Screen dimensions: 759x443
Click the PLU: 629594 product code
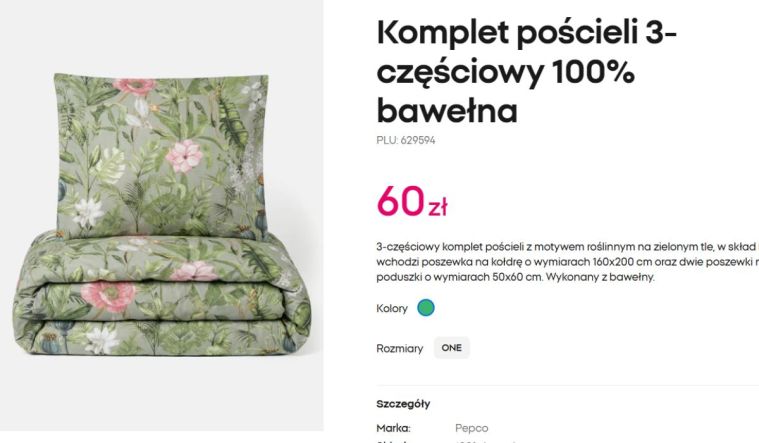405,140
